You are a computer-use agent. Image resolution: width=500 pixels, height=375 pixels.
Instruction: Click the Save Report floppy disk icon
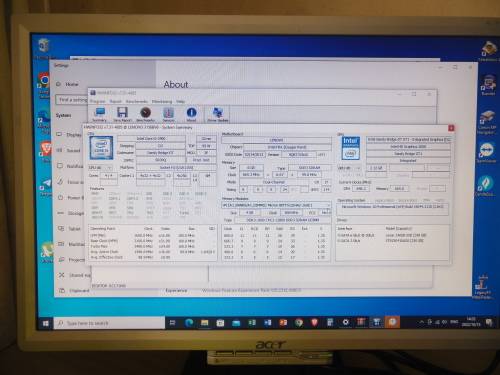(x=122, y=115)
